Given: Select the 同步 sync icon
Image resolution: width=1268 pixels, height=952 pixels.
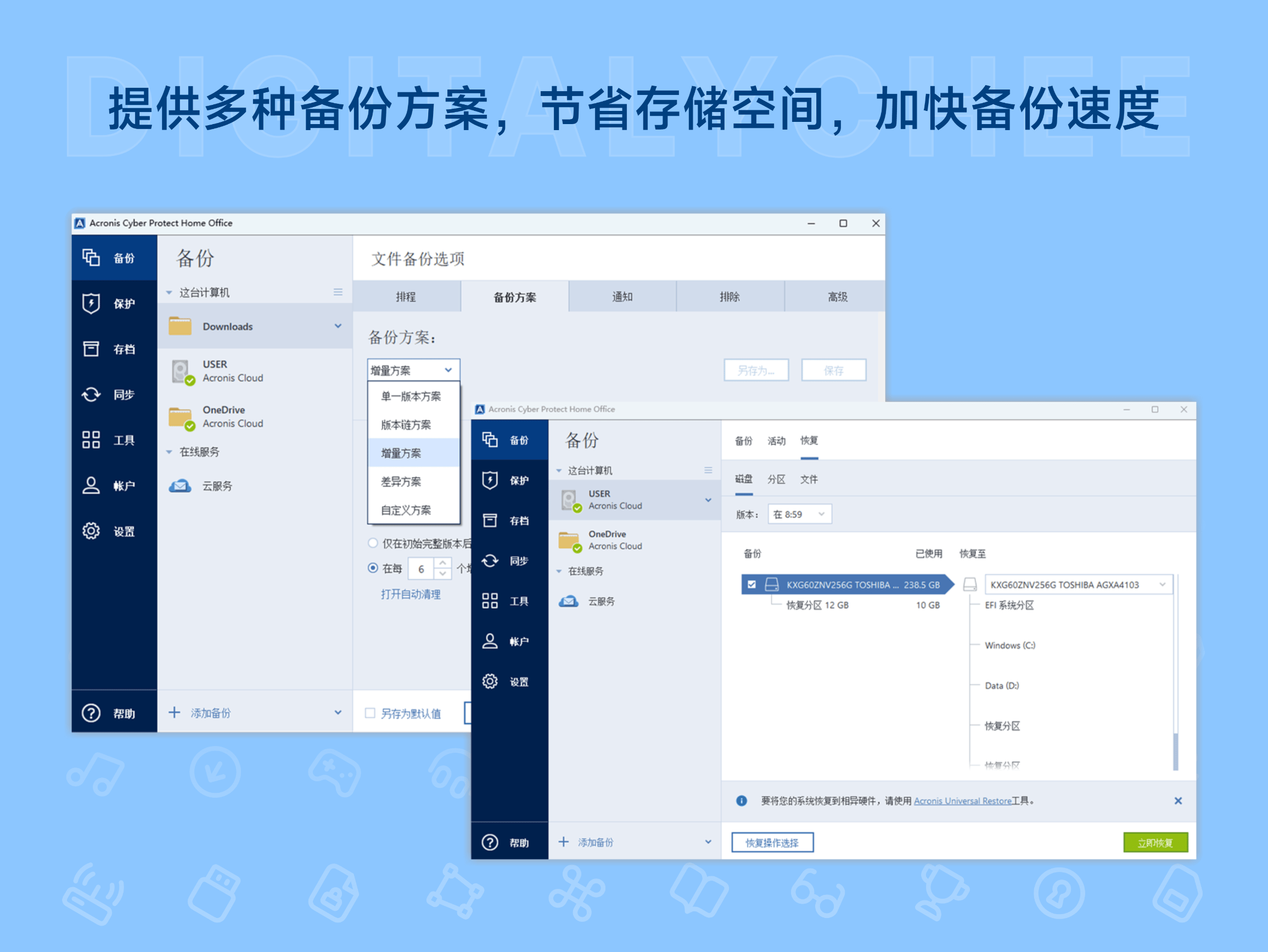Looking at the screenshot, I should coord(92,395).
